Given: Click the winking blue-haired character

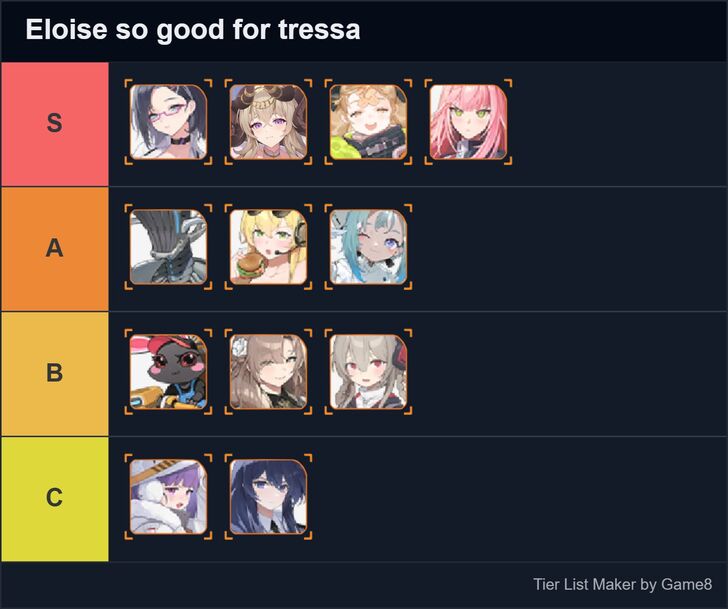Looking at the screenshot, I should click(x=368, y=247).
